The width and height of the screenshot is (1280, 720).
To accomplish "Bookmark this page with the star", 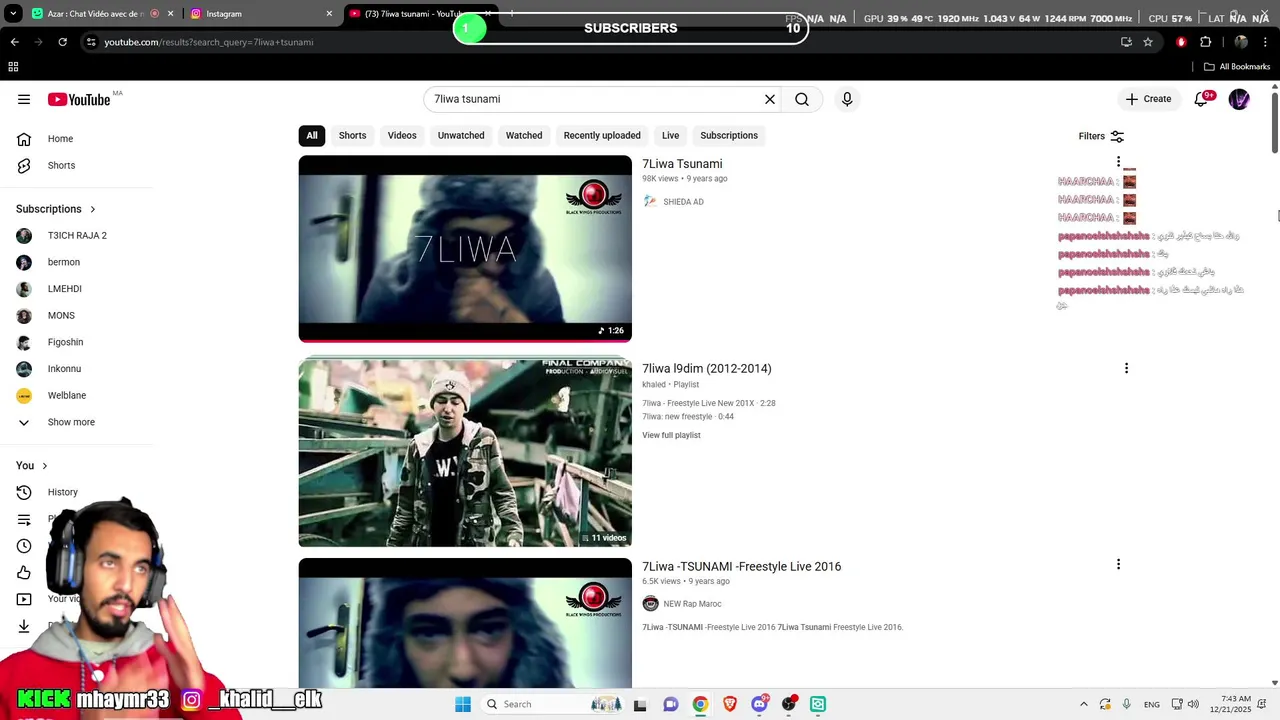I will (x=1148, y=42).
